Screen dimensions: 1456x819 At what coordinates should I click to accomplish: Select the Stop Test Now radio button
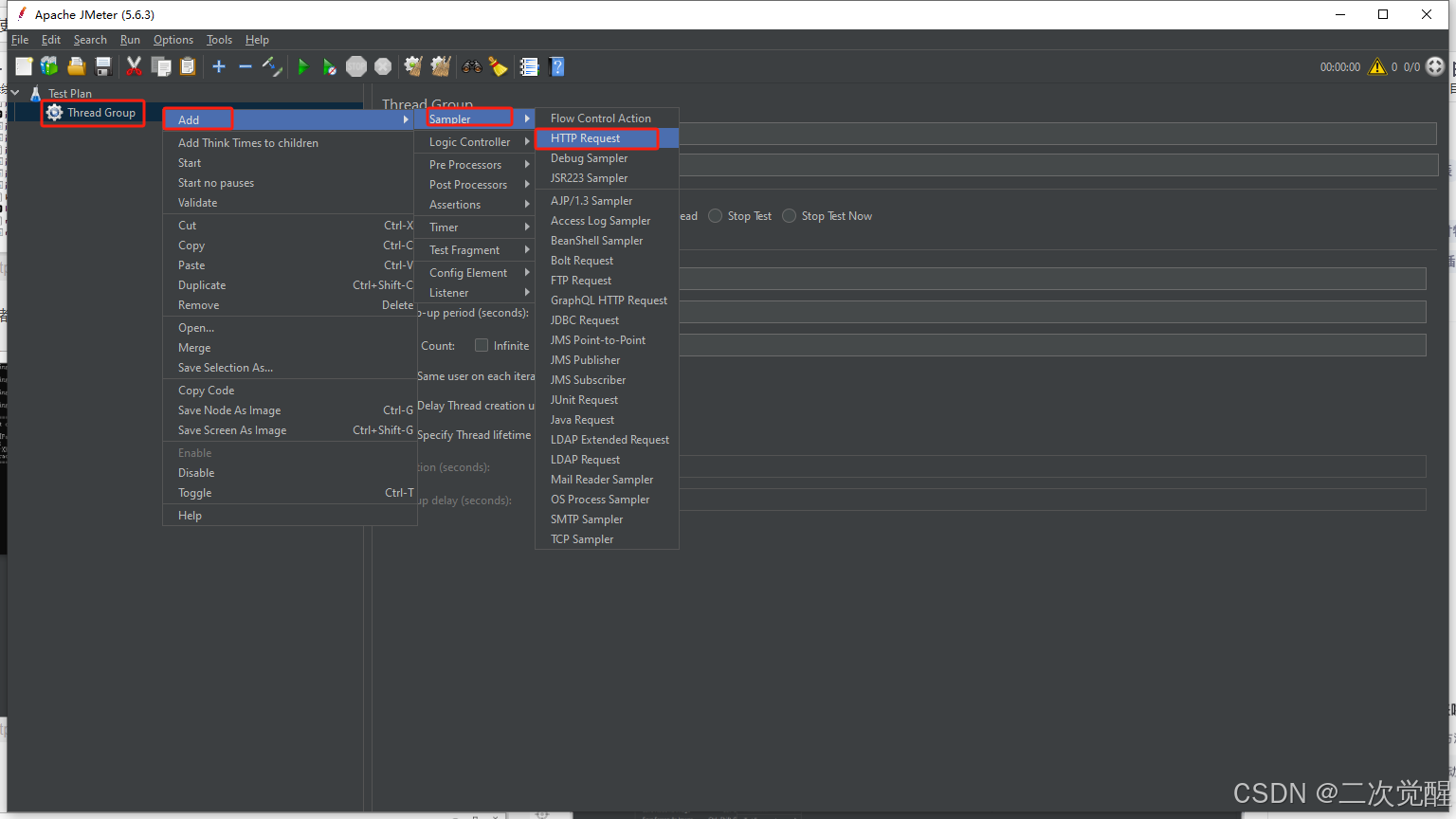coord(789,216)
